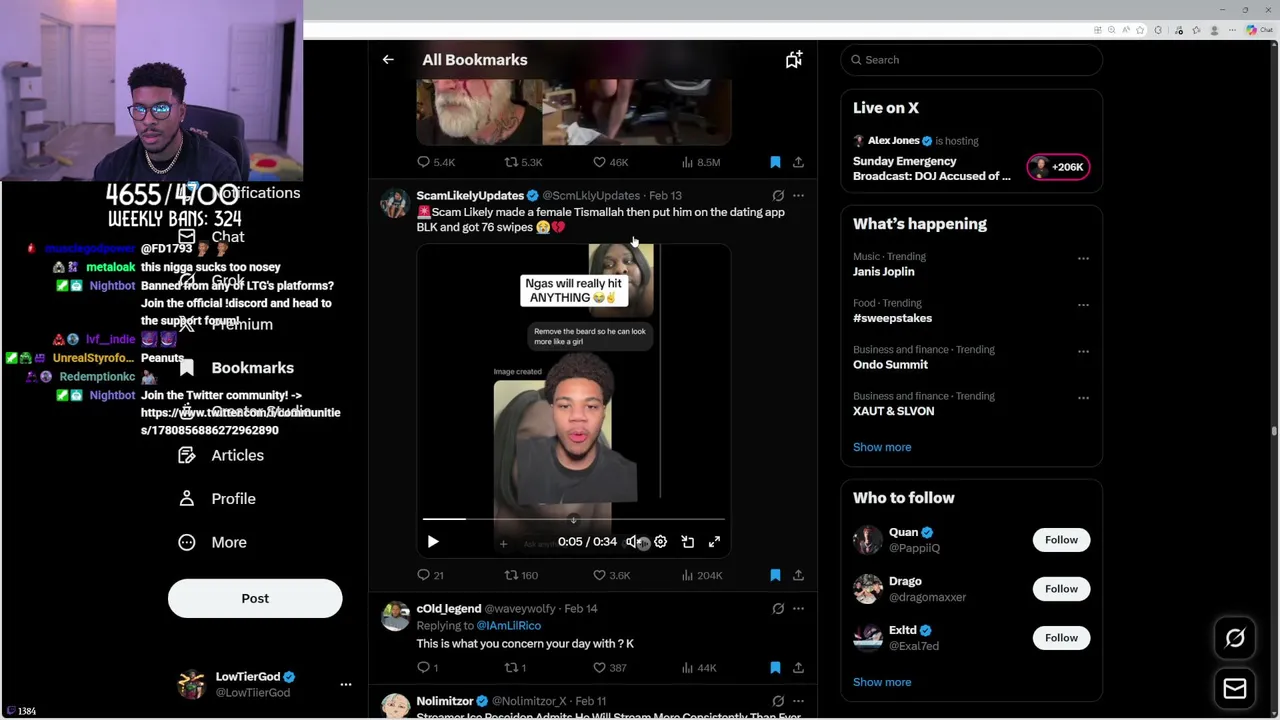Image resolution: width=1280 pixels, height=720 pixels.
Task: Like the ScamLikelyUpdates post with 3.6K likes
Action: (611, 576)
